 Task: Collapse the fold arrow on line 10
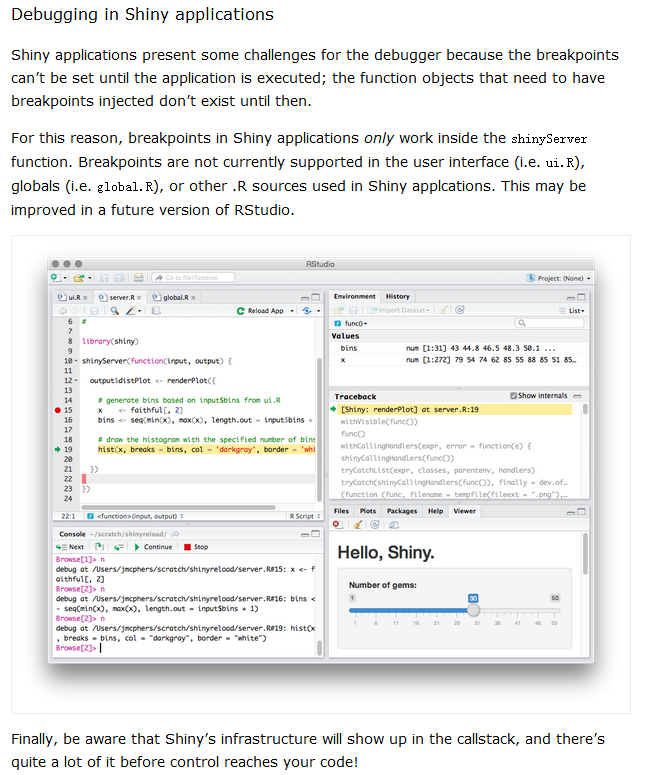[x=76, y=361]
